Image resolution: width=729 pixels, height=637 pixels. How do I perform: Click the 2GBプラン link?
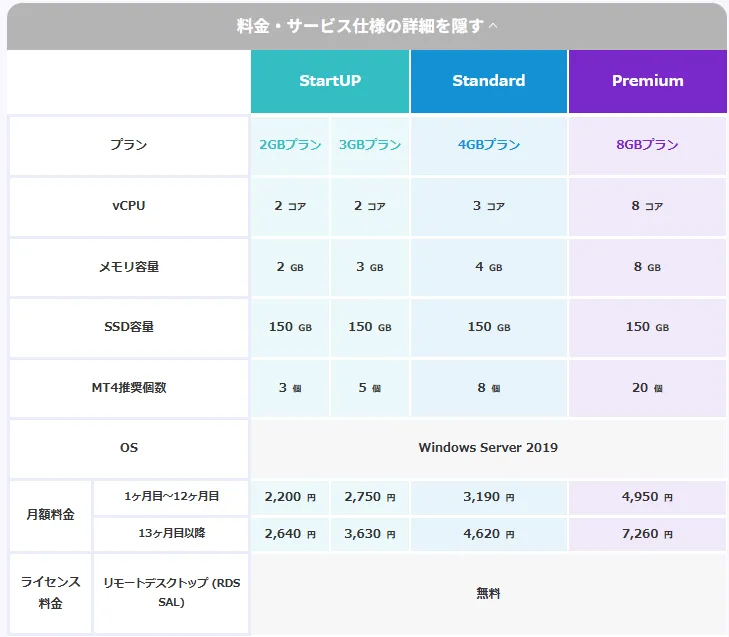(x=290, y=145)
